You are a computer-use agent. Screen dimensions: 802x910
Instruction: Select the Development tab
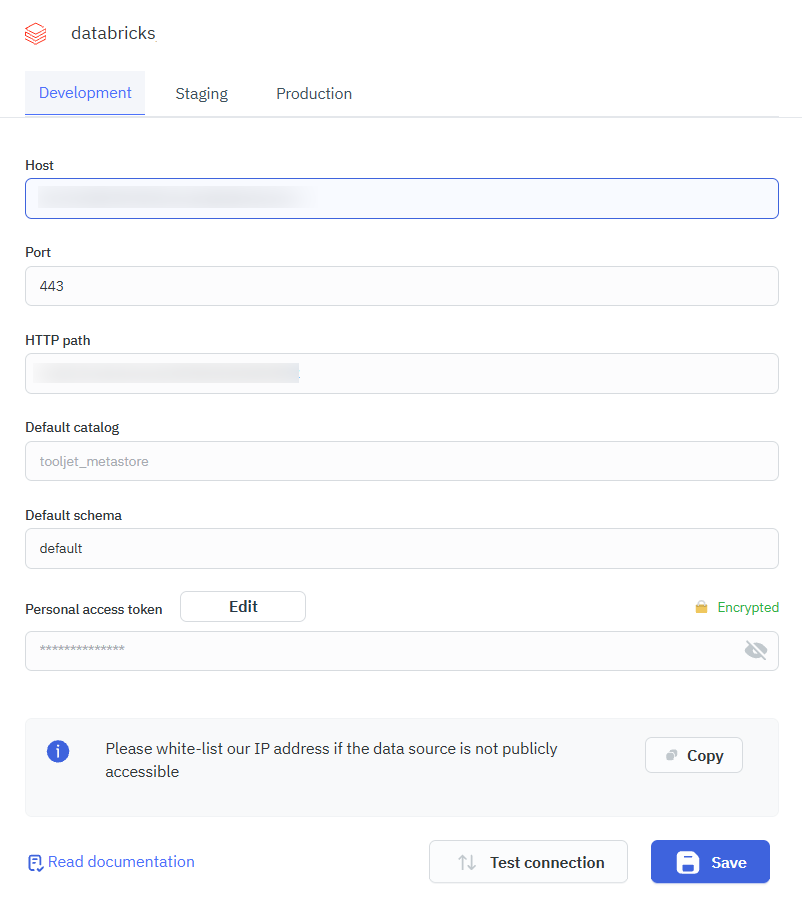point(84,93)
